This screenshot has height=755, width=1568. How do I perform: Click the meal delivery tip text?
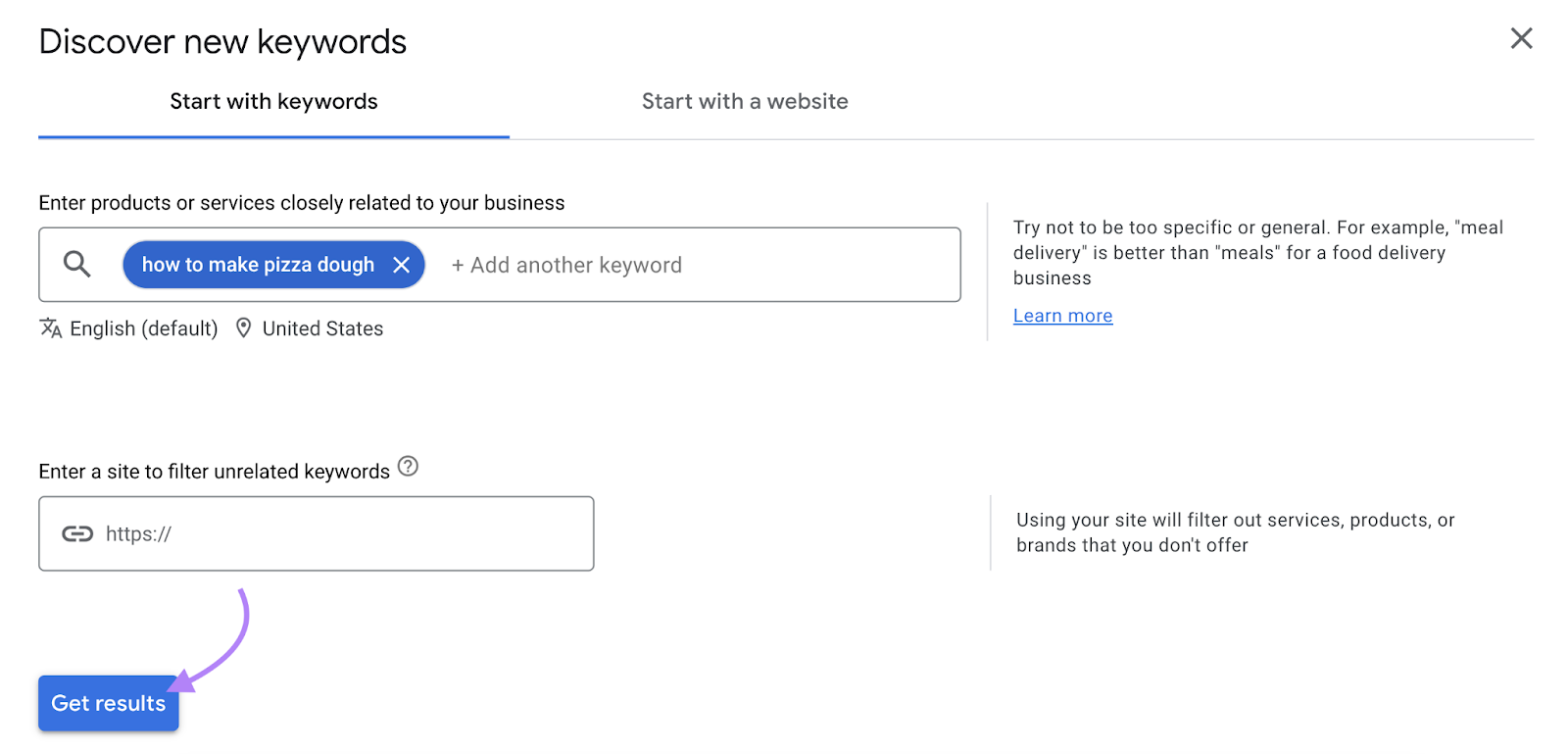(x=1257, y=253)
